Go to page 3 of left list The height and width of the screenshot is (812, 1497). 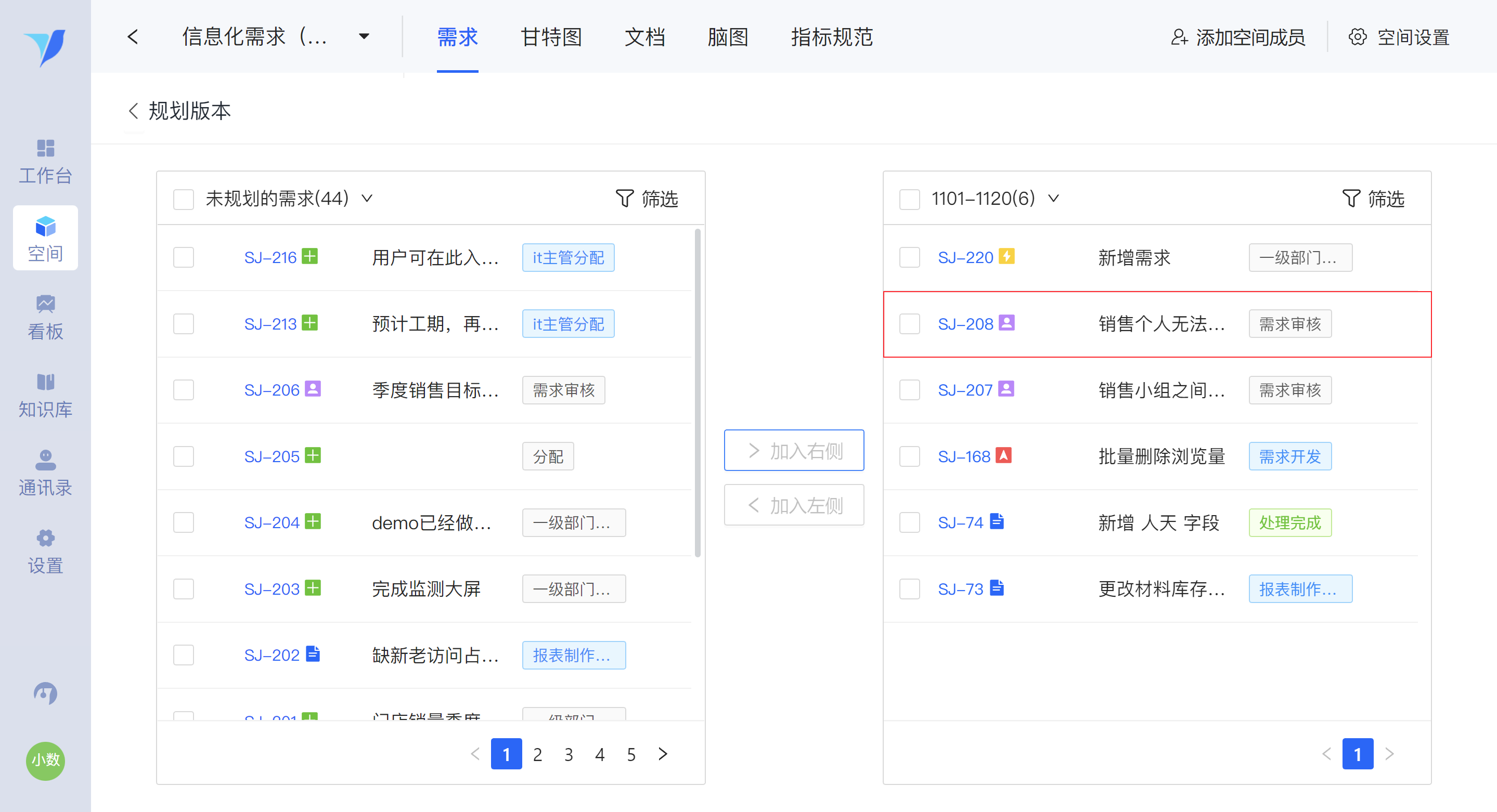click(569, 754)
